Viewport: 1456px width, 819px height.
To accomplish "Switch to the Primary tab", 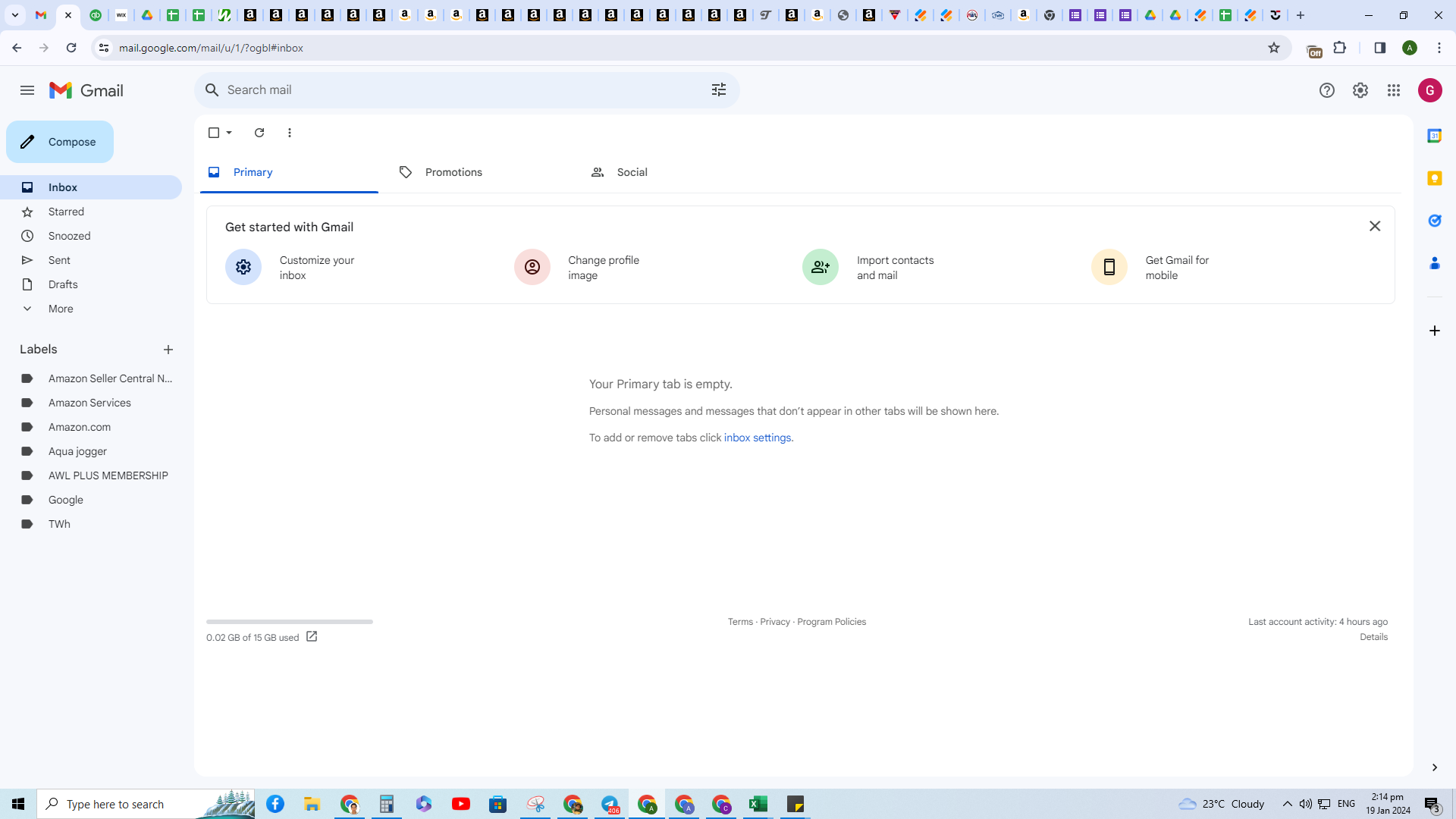I will (x=289, y=173).
